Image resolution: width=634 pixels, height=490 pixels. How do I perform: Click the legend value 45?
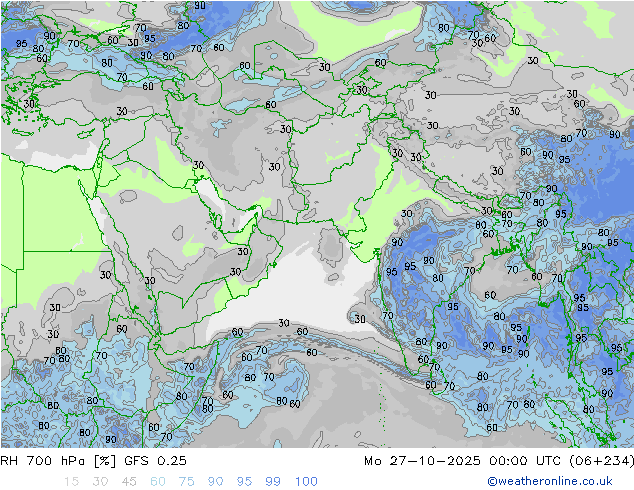pyautogui.click(x=129, y=481)
